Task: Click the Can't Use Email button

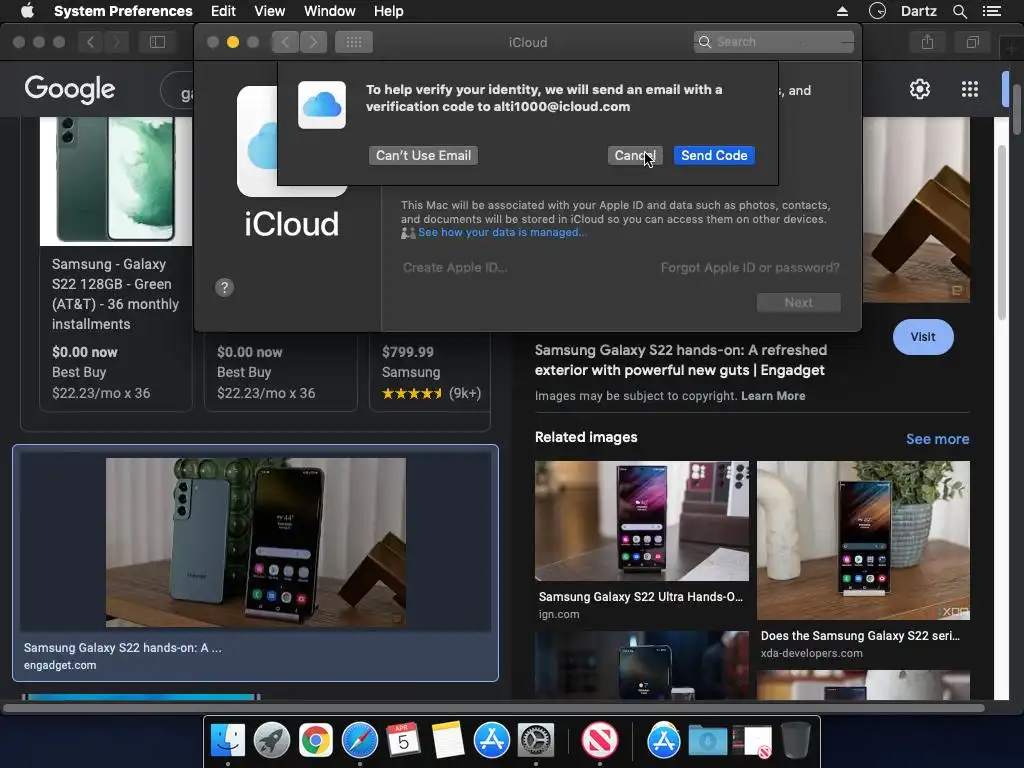Action: click(423, 155)
